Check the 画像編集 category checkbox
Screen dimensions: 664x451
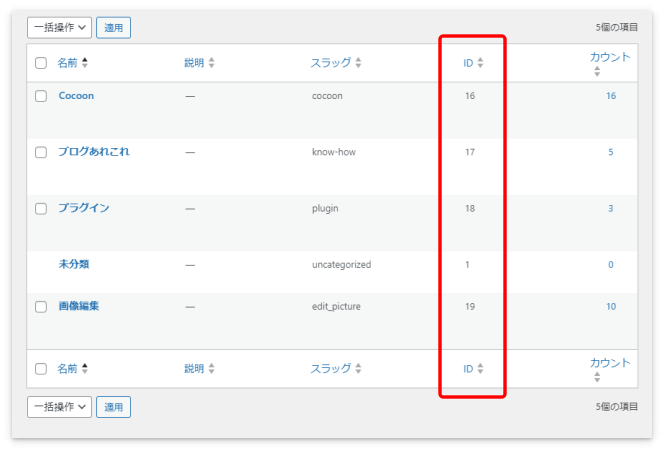(41, 307)
